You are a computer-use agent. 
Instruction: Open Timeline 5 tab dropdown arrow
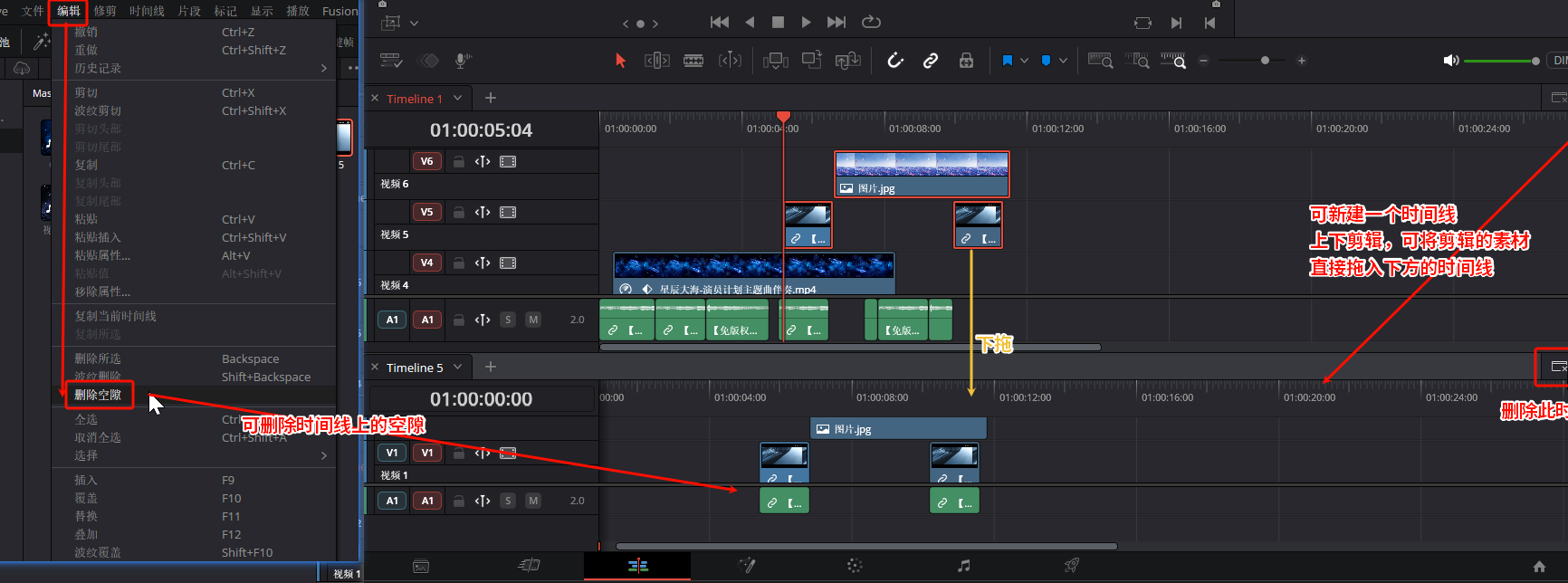click(458, 367)
